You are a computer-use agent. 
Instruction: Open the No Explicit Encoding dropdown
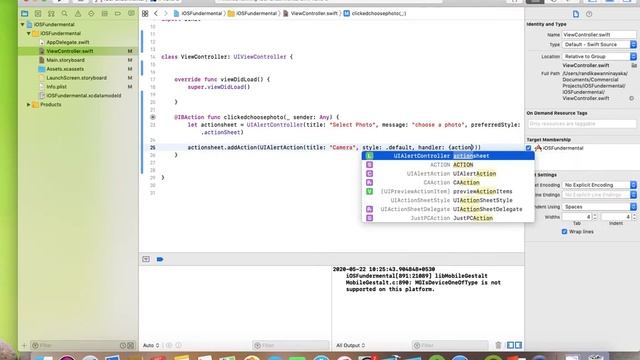pyautogui.click(x=599, y=185)
